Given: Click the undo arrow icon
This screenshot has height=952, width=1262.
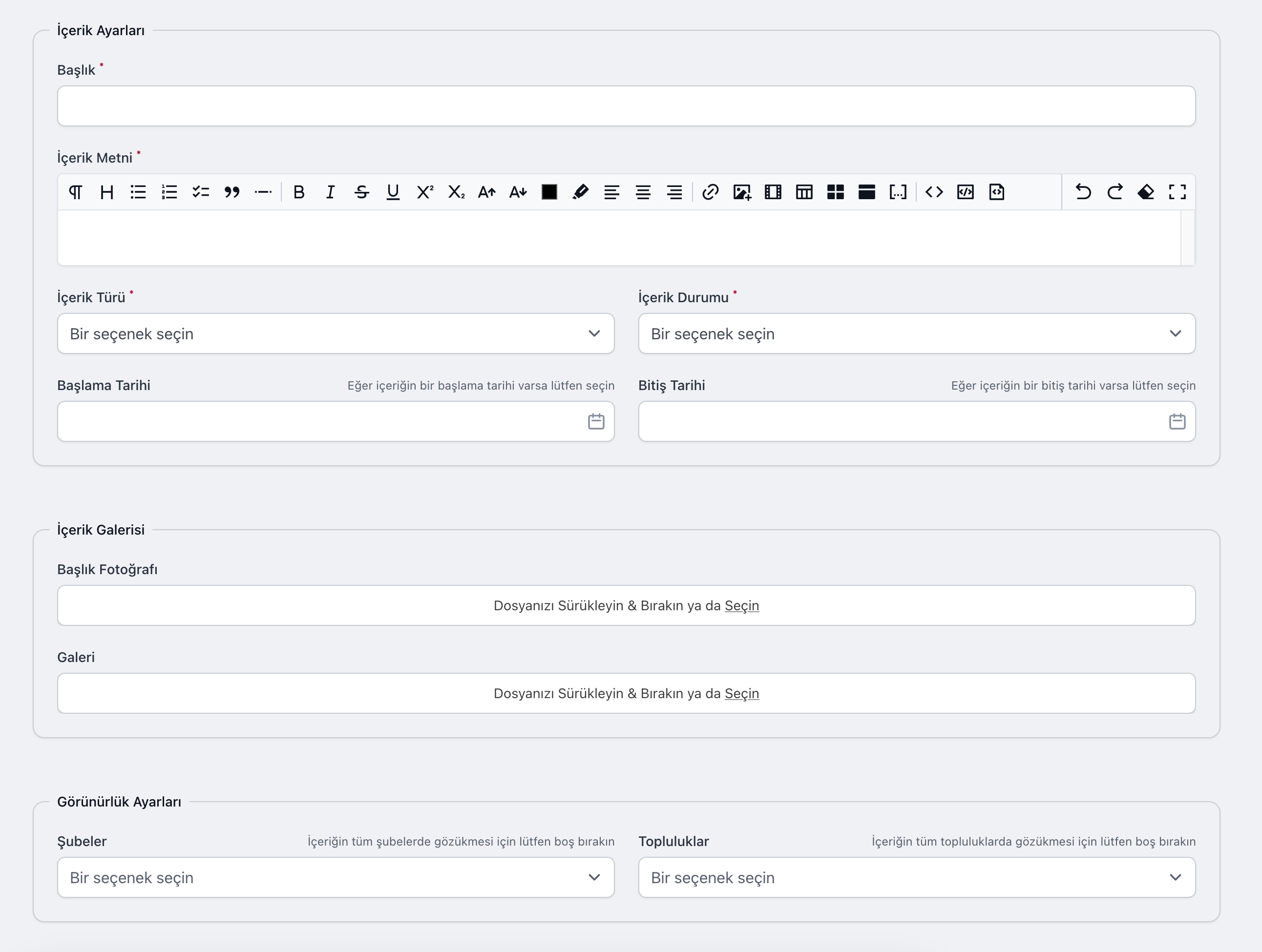Looking at the screenshot, I should 1083,192.
